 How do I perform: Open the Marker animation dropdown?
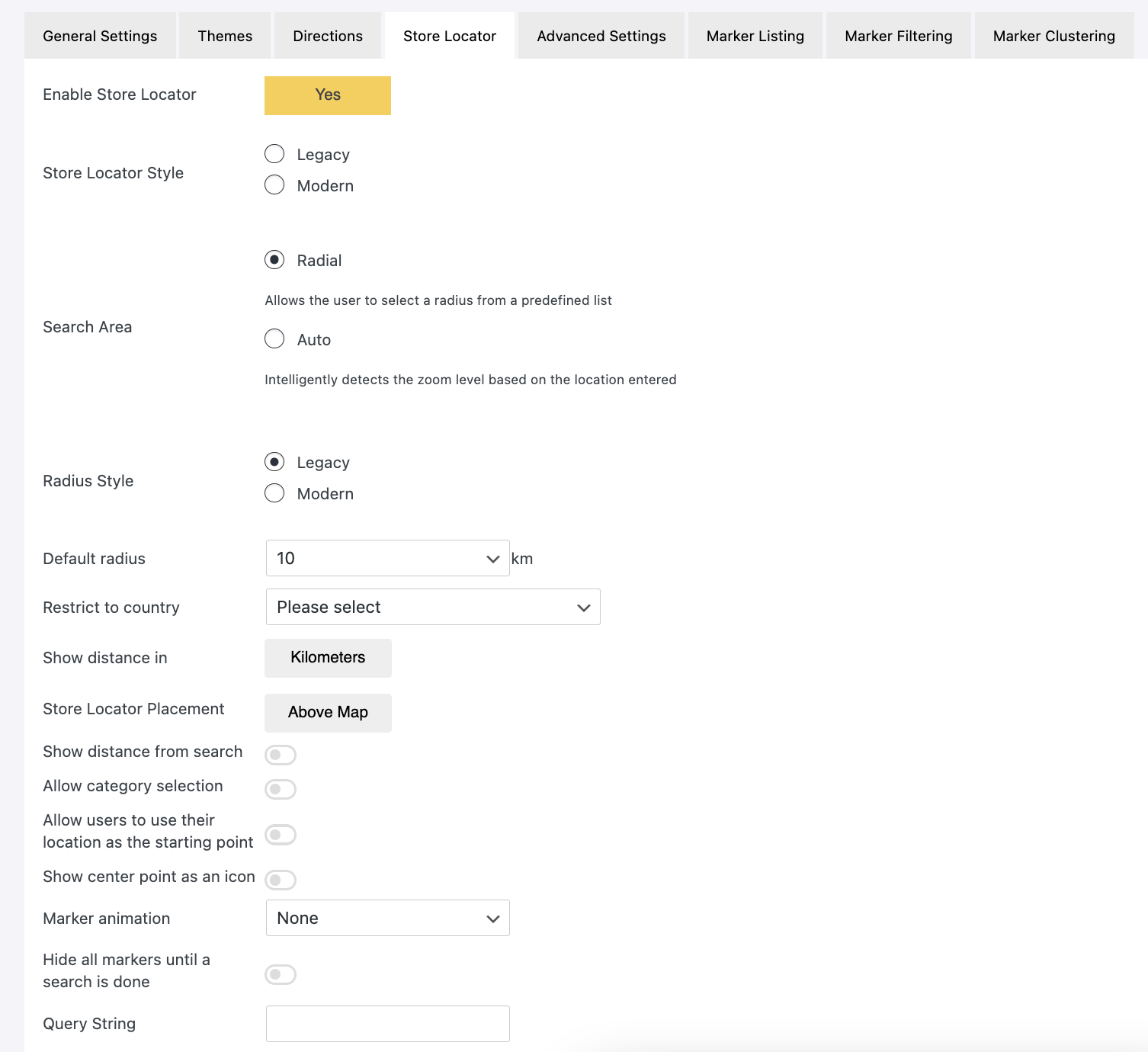coord(387,918)
